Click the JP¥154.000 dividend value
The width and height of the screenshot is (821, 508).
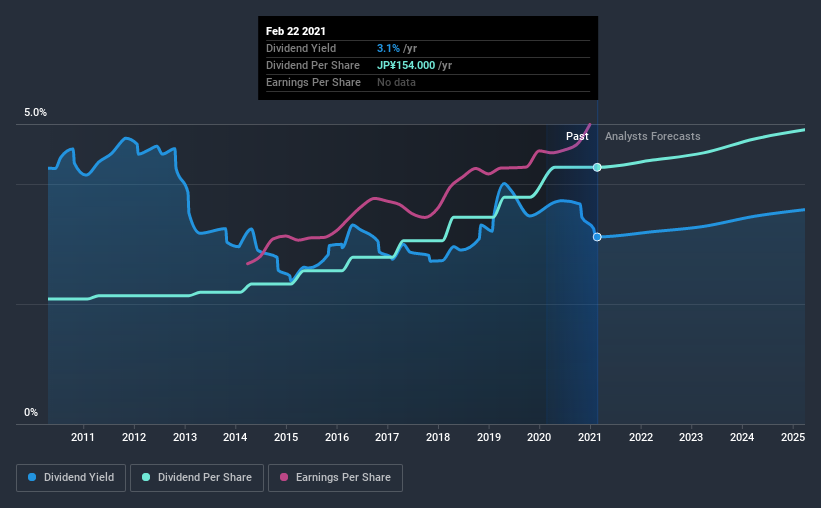tap(406, 65)
